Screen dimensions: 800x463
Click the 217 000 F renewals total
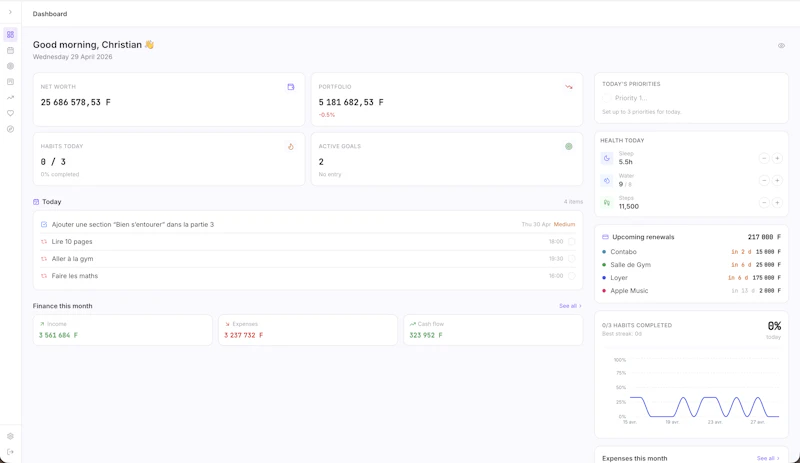pos(764,237)
